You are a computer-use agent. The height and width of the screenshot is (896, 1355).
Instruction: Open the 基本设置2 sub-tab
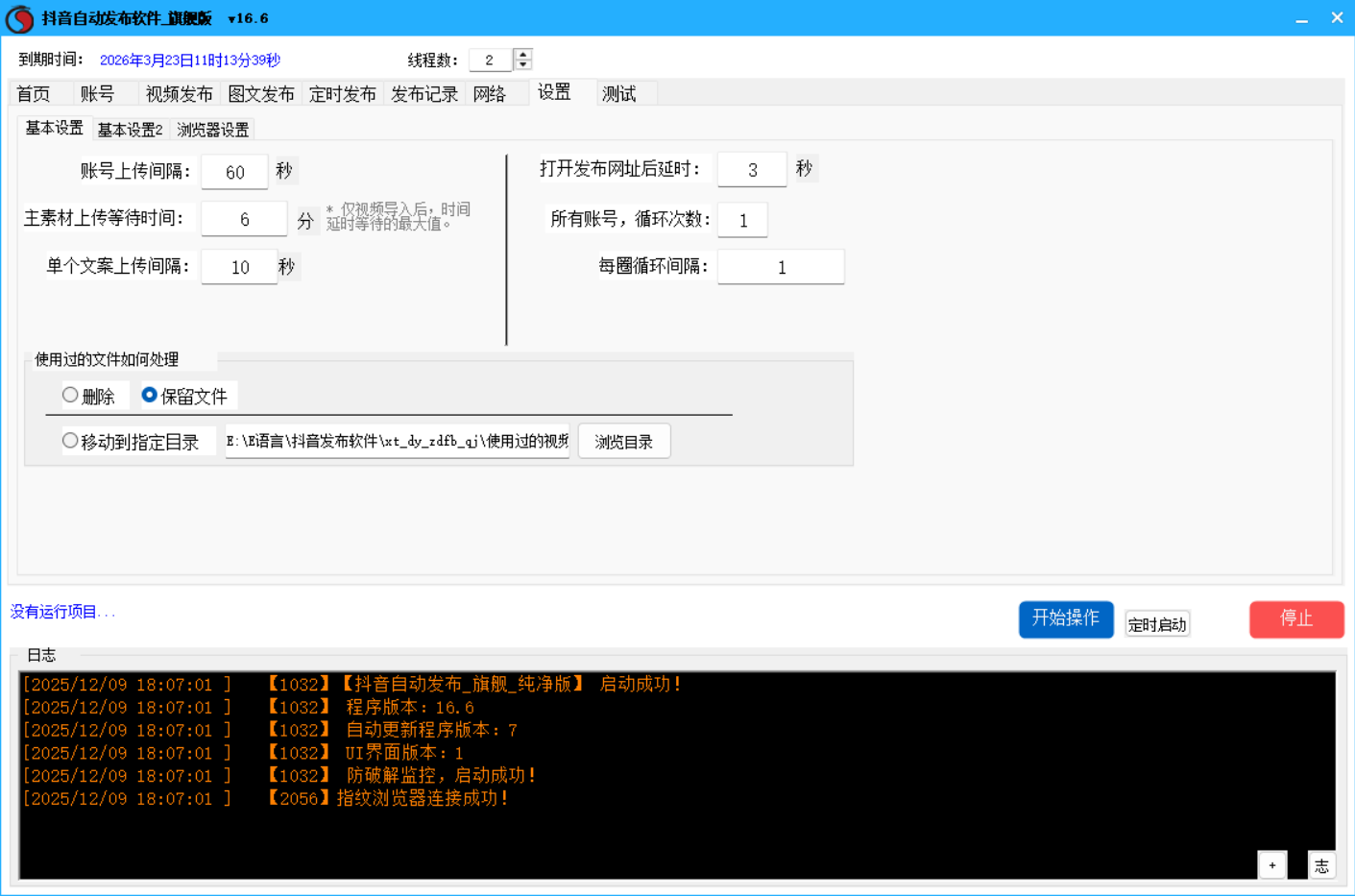130,130
